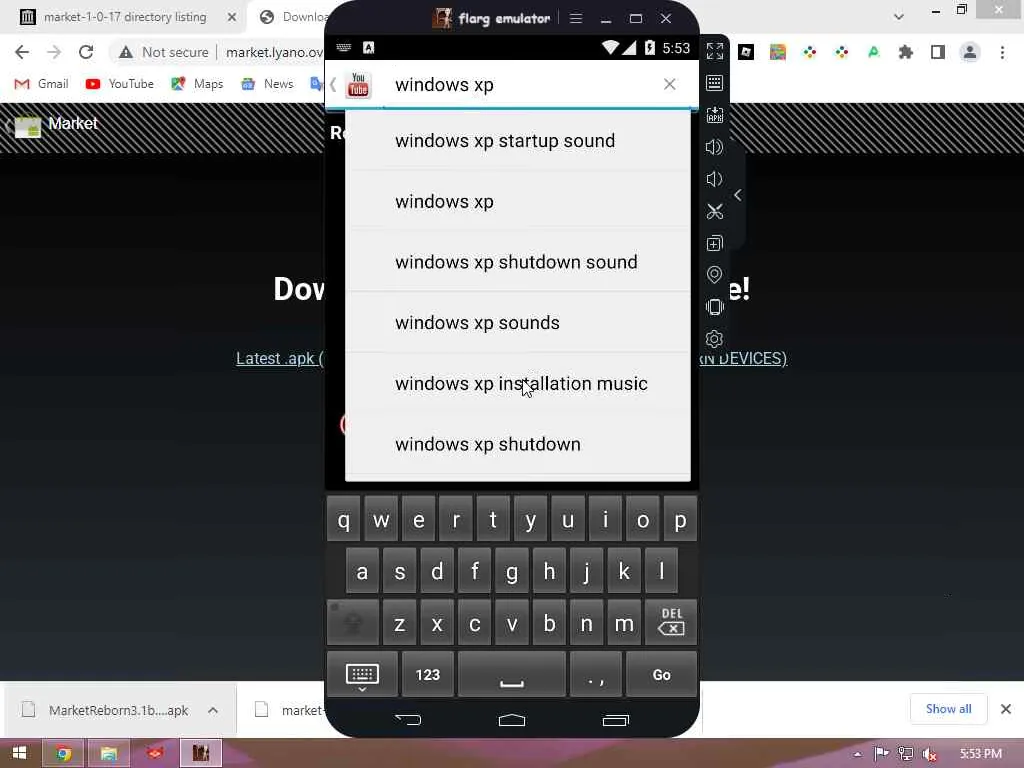Open the Gmail bookmark
This screenshot has width=1024, height=768.
point(42,84)
